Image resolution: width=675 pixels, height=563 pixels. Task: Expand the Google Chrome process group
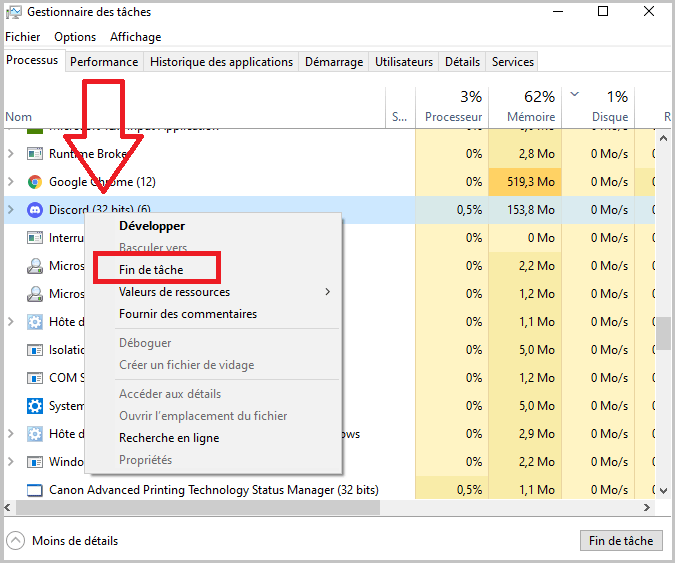pos(11,182)
